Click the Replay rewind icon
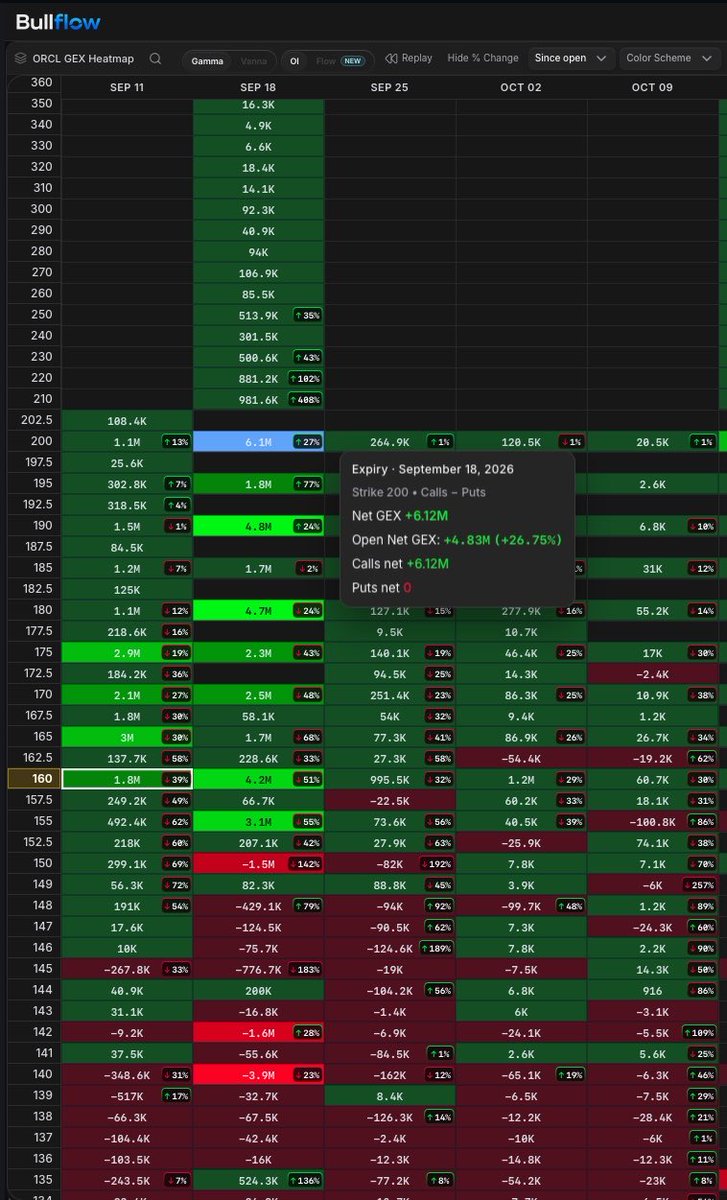Viewport: 727px width, 1200px height. [391, 58]
